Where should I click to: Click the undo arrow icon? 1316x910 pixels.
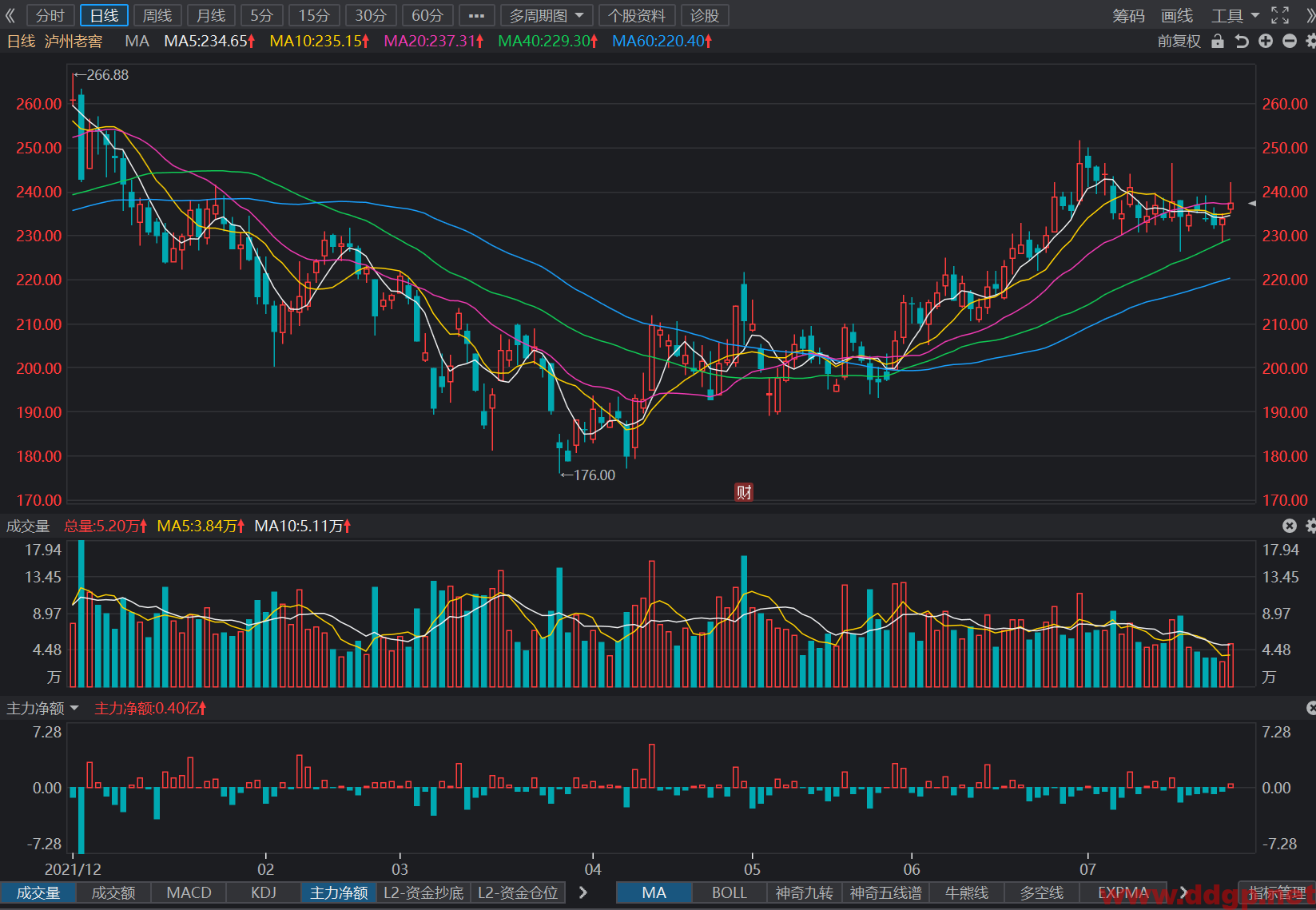1242,41
